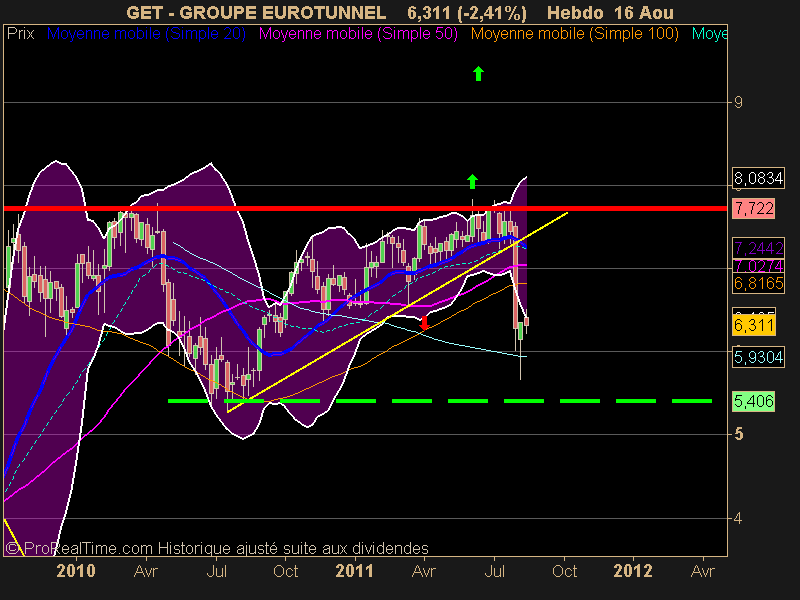Click the Avr label after 2012
This screenshot has height=600, width=800.
tap(703, 570)
